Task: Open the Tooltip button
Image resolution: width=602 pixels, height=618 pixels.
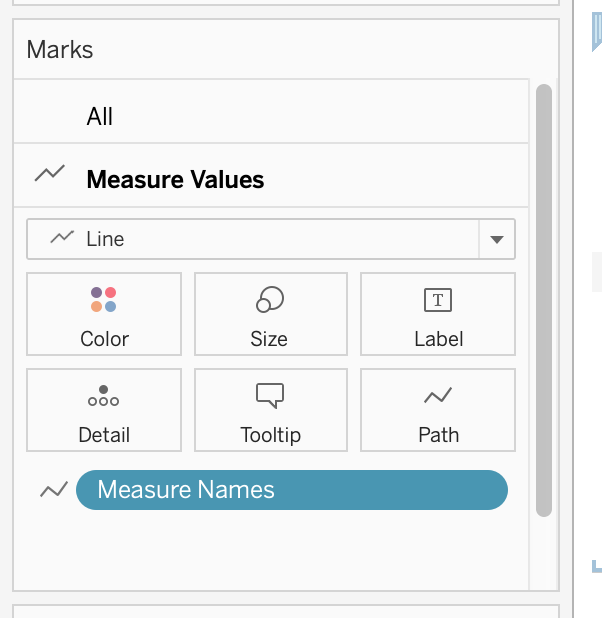Action: coord(271,410)
